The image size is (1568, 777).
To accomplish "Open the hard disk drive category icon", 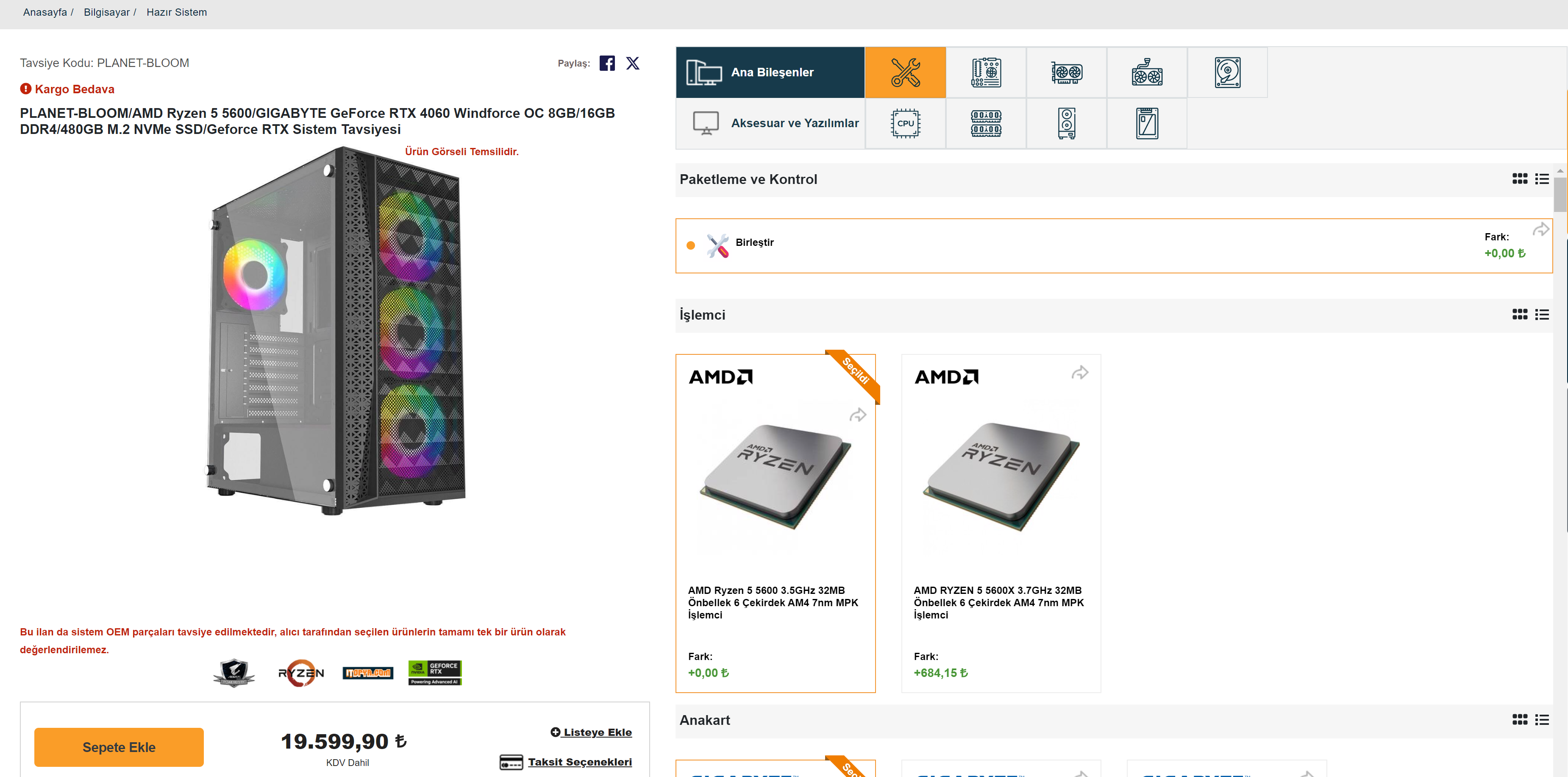I will pos(1227,72).
